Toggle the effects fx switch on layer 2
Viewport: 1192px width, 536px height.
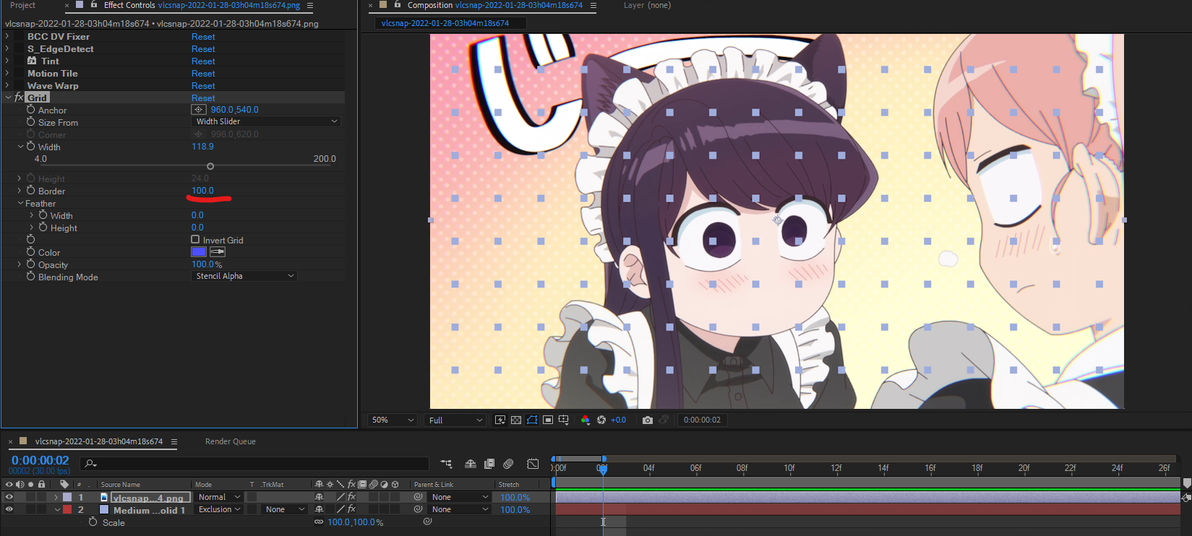pyautogui.click(x=351, y=509)
